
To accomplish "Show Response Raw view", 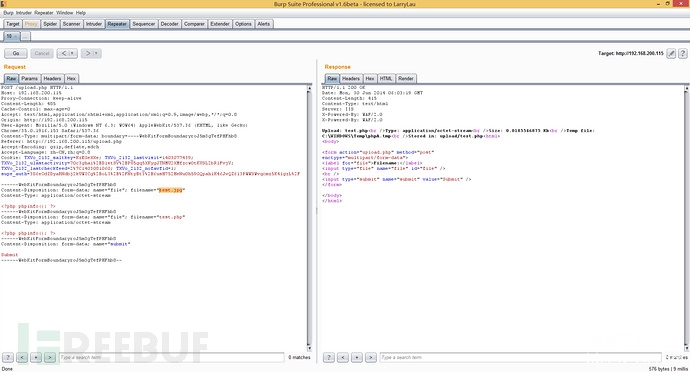I will click(332, 79).
